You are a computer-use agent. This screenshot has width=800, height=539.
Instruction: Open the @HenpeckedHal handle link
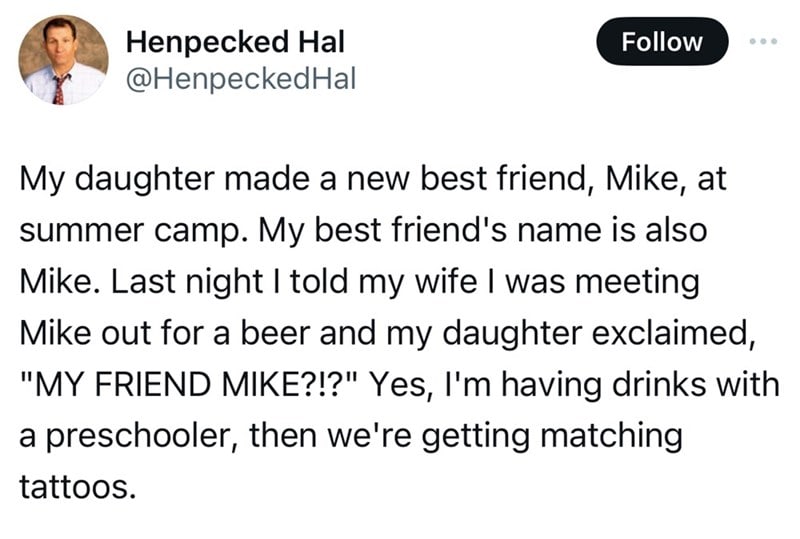241,80
